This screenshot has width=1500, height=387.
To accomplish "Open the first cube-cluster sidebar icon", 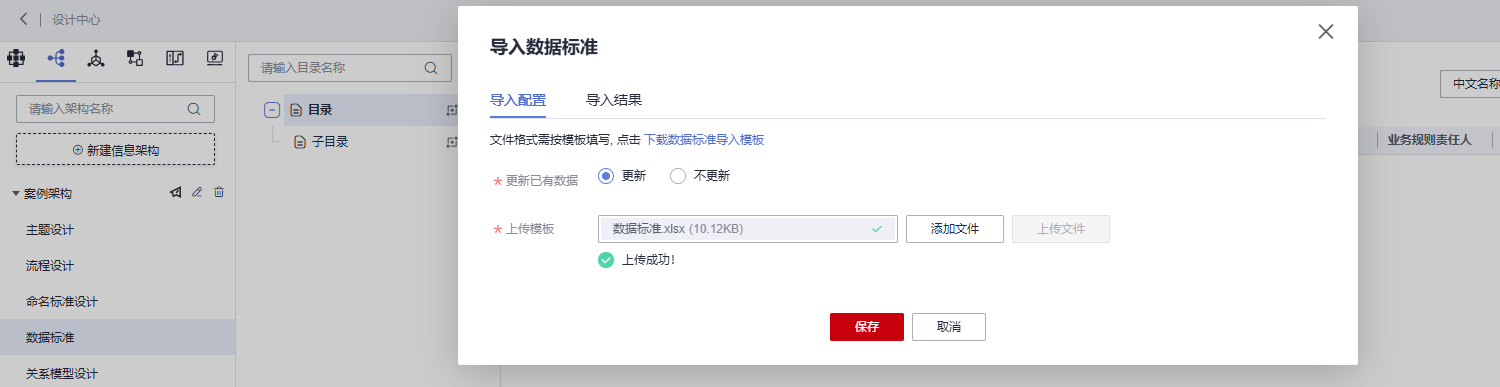I will click(15, 58).
